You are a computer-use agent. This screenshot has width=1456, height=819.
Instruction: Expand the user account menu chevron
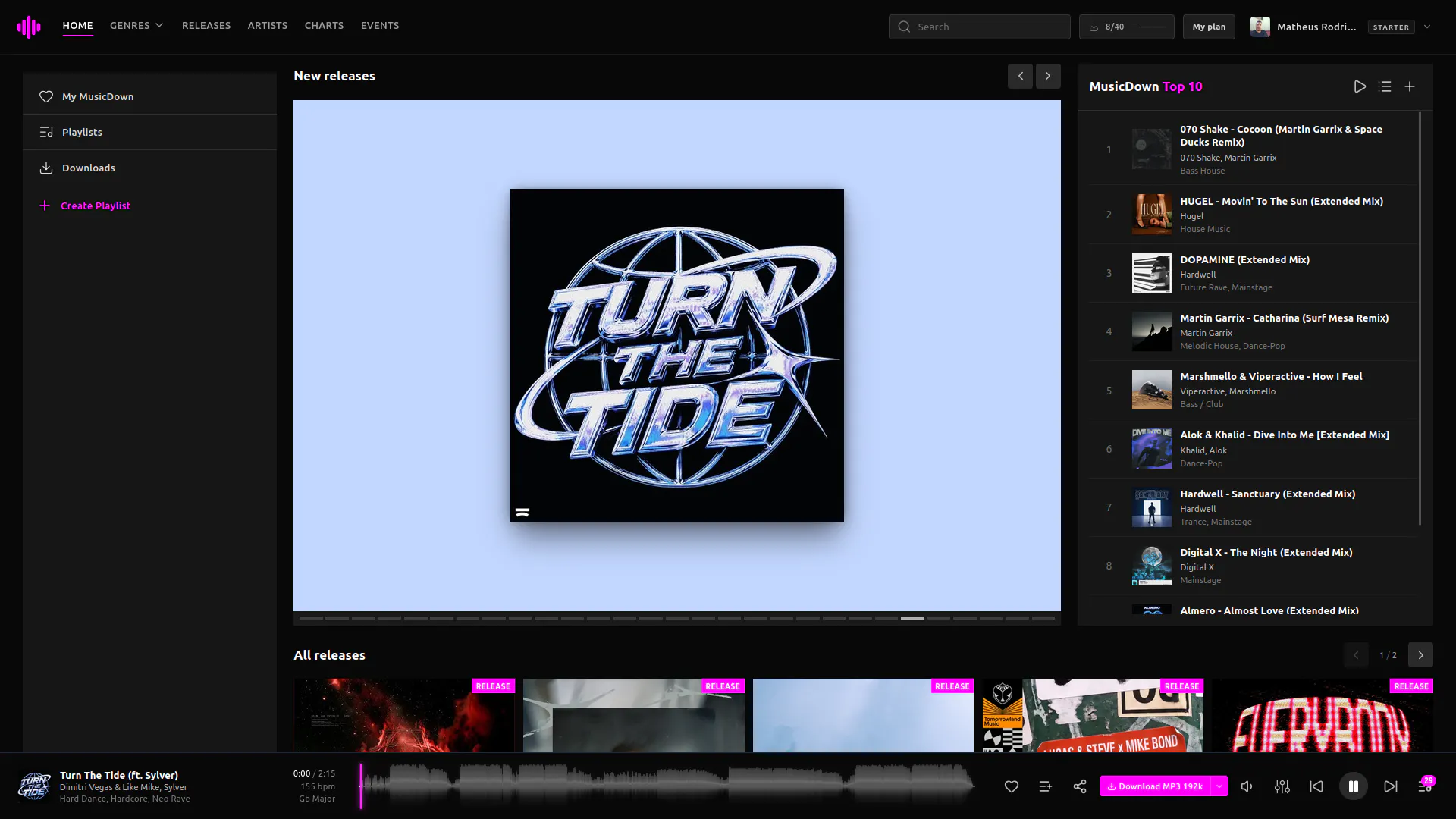point(1427,27)
